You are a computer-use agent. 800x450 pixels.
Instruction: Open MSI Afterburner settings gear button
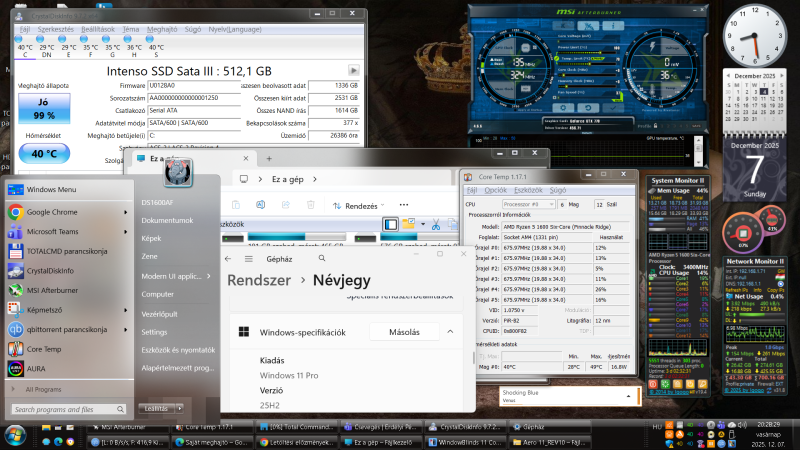(563, 108)
